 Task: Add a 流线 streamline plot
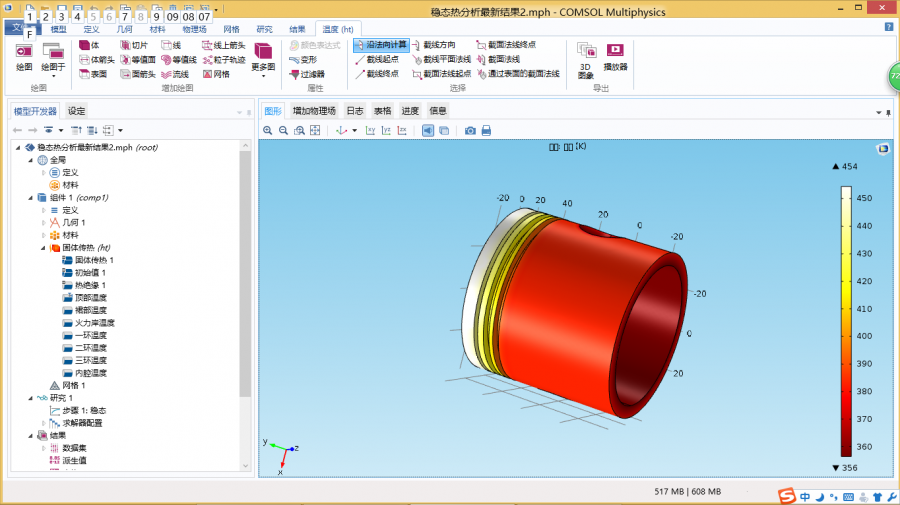pyautogui.click(x=175, y=74)
